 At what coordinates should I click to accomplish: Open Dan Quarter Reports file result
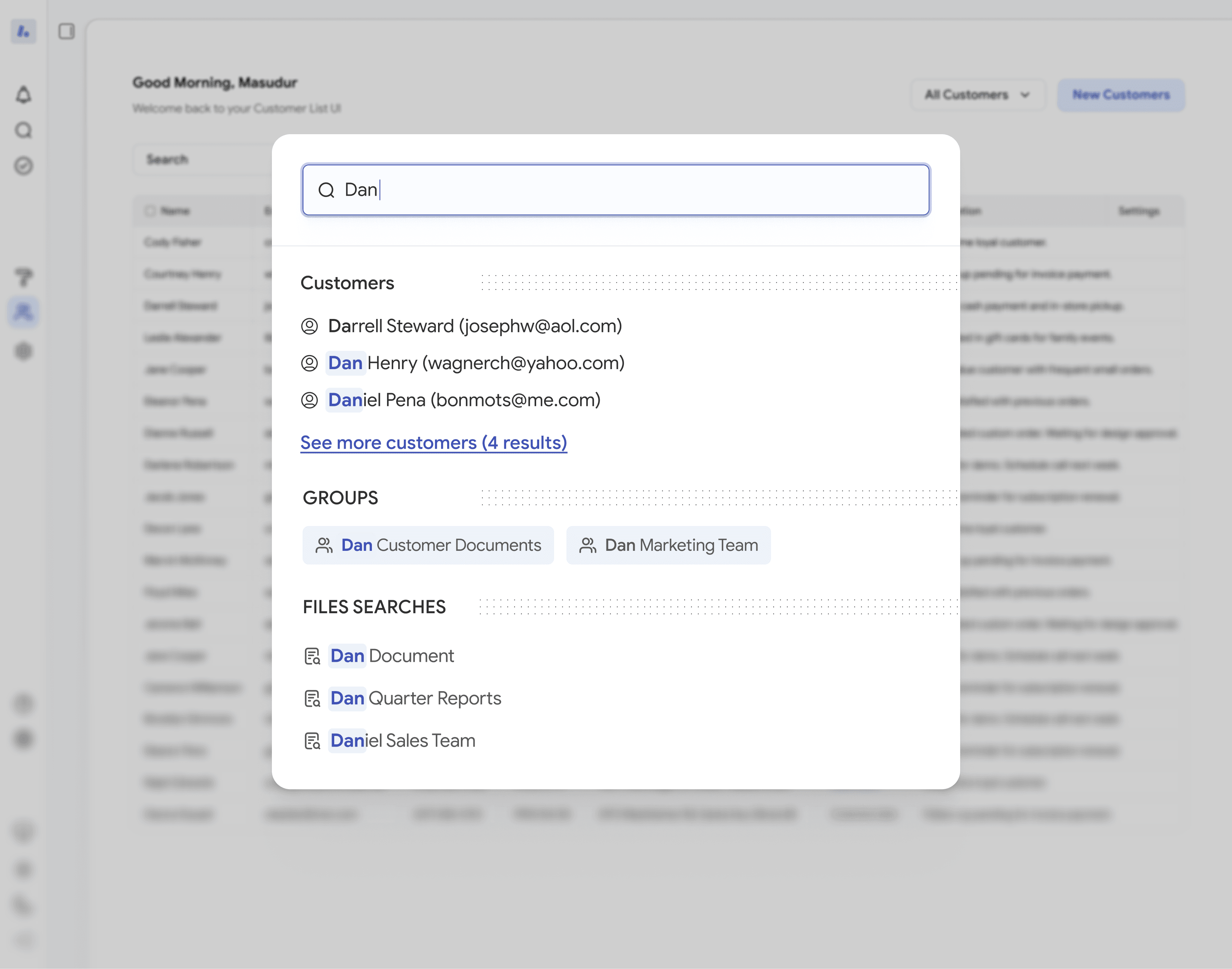click(415, 698)
